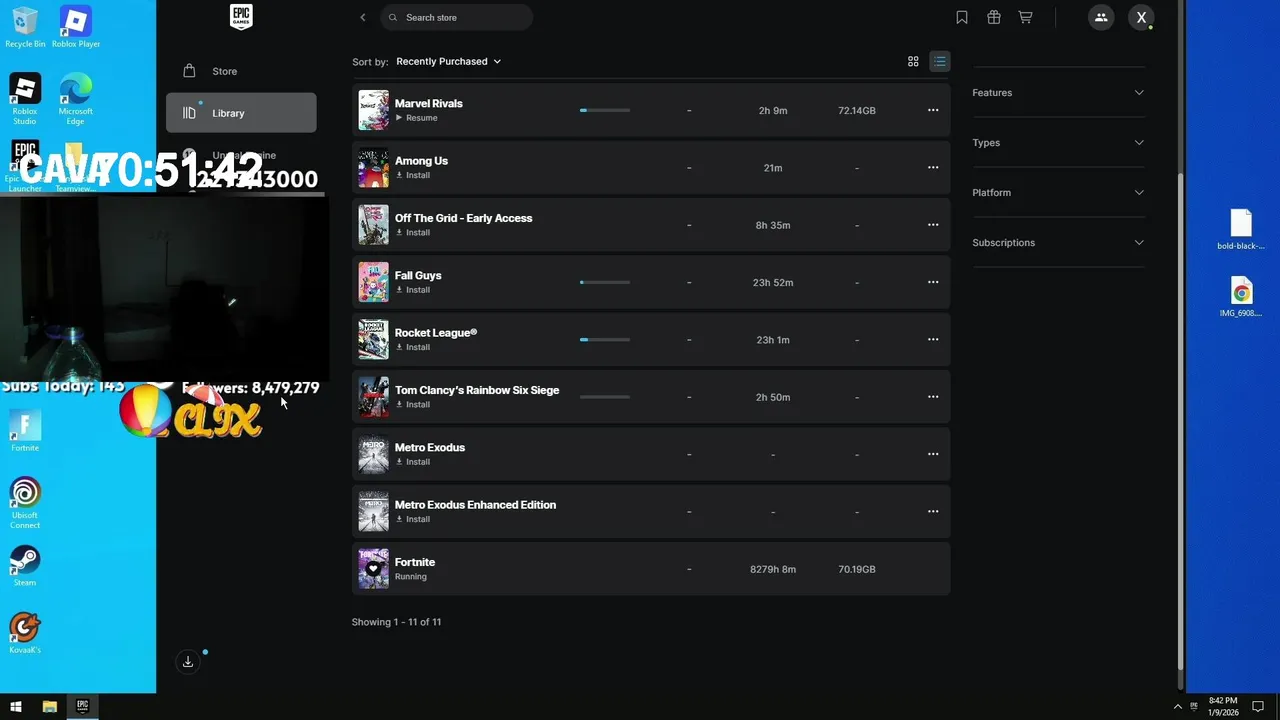Click in the Search store field
This screenshot has height=720, width=1280.
pyautogui.click(x=457, y=17)
